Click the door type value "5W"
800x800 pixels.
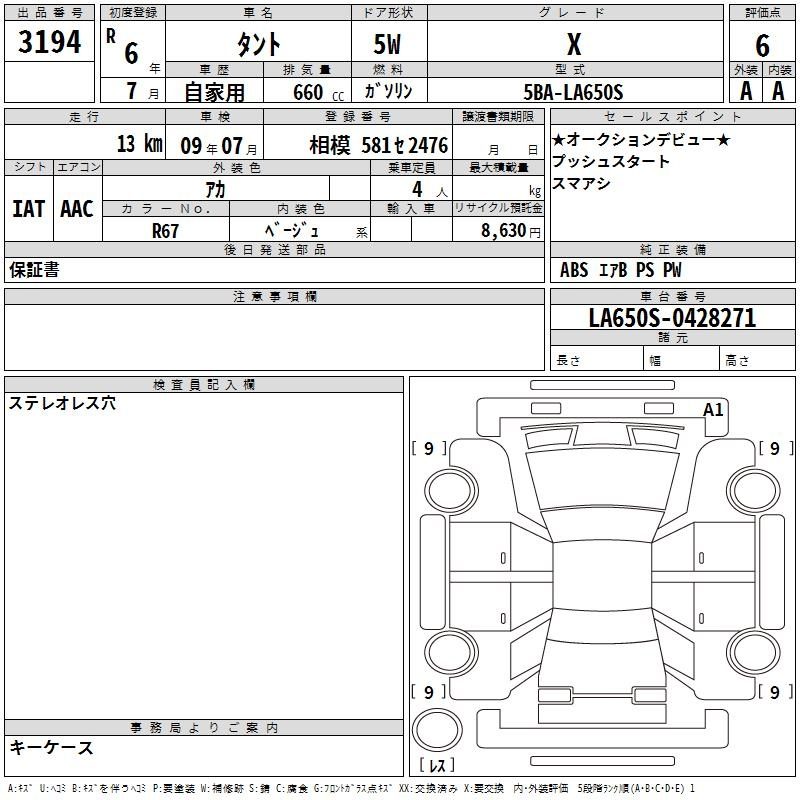(x=387, y=44)
